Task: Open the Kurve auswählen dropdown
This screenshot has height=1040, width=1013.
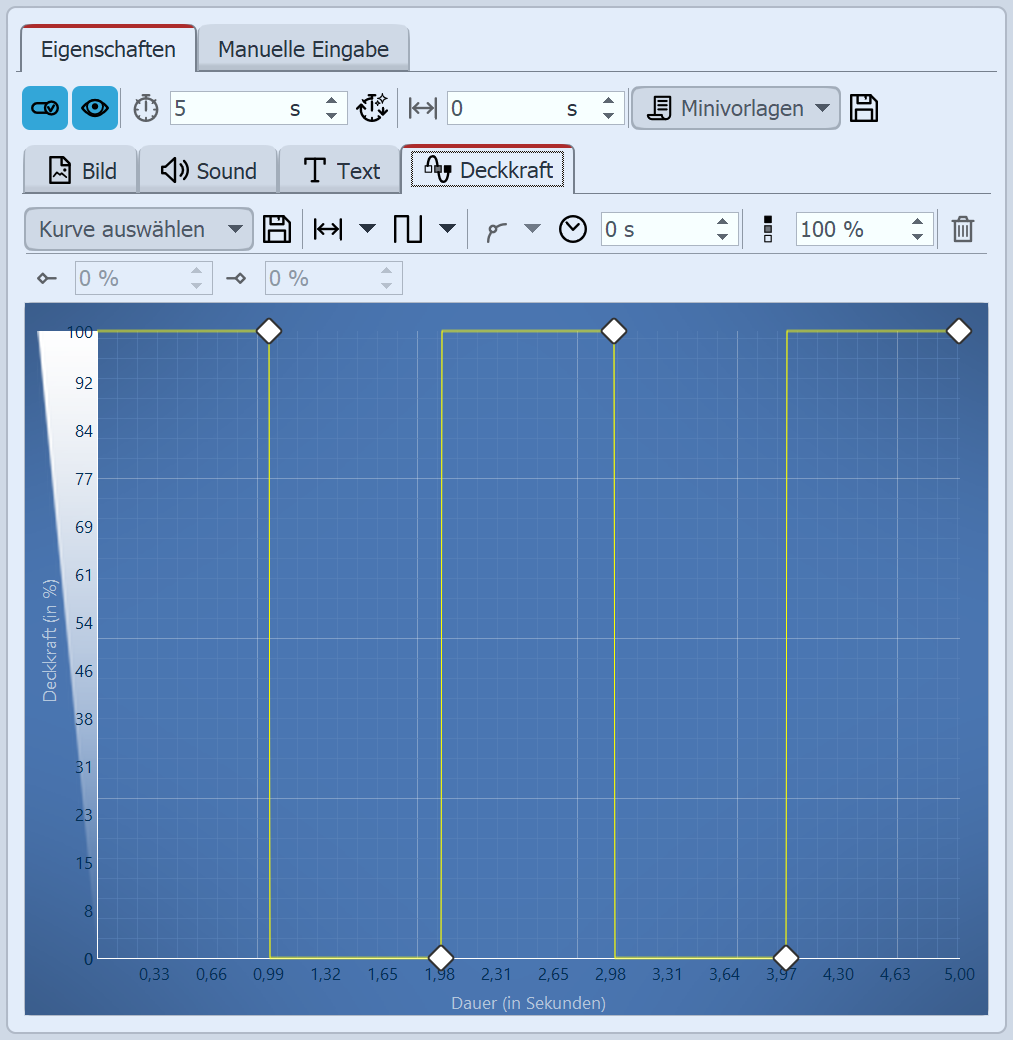Action: coord(139,229)
